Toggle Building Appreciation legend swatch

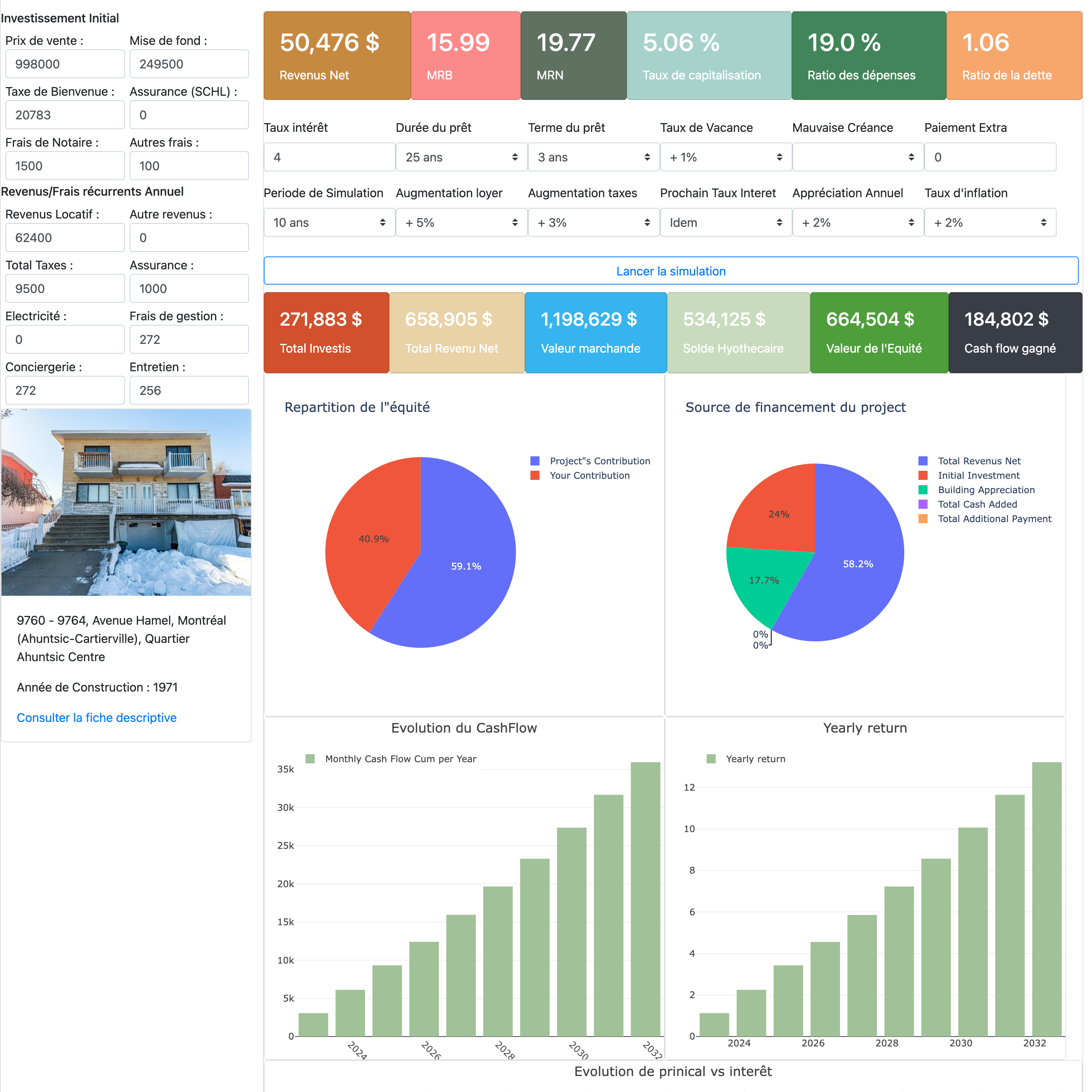click(922, 489)
